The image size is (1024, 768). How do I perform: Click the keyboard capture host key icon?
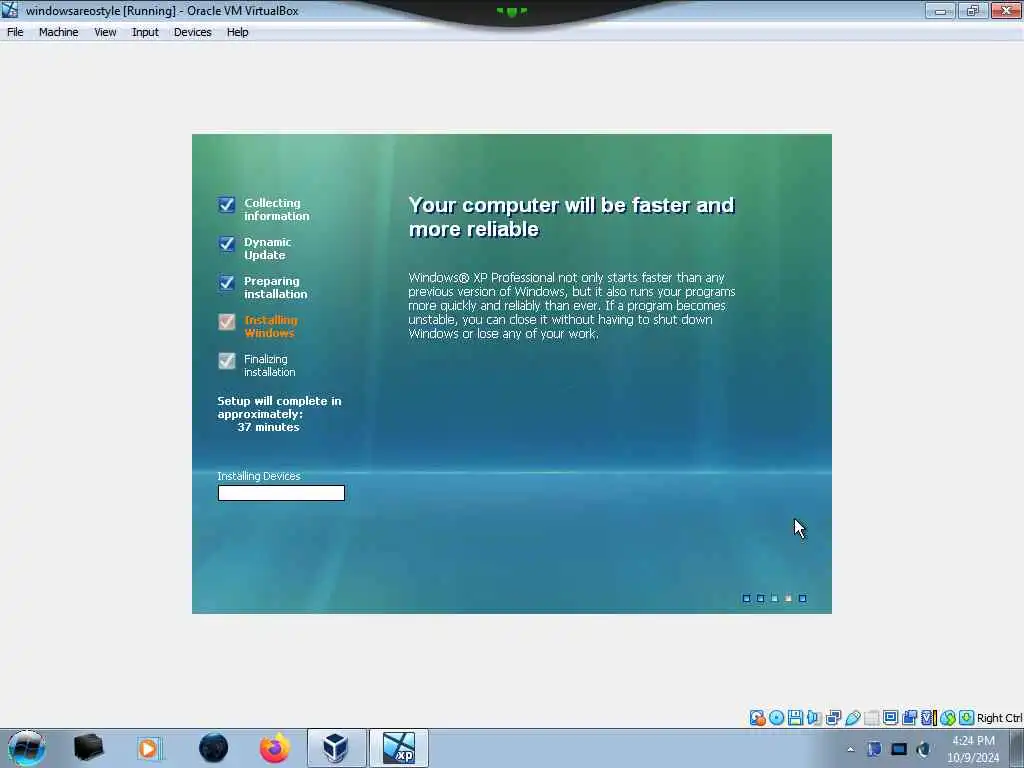(967, 718)
